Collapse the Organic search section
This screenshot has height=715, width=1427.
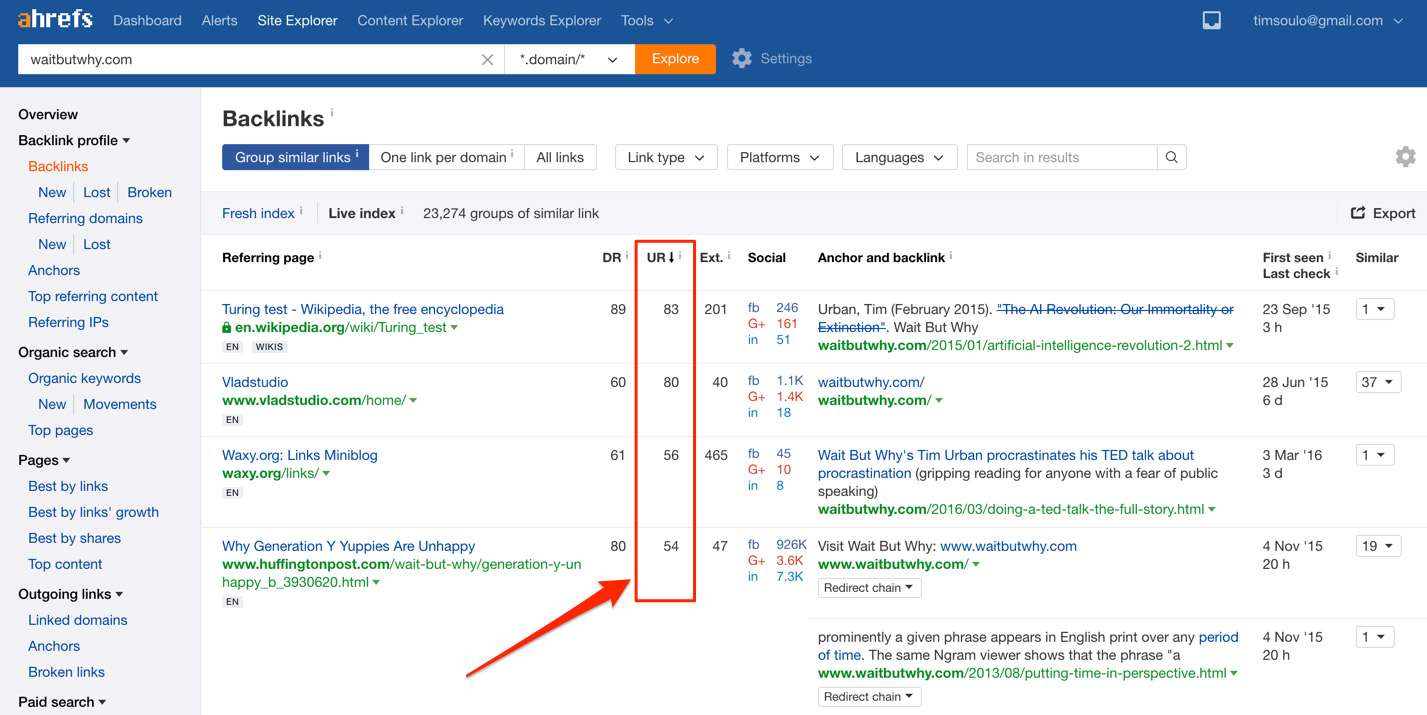(73, 352)
